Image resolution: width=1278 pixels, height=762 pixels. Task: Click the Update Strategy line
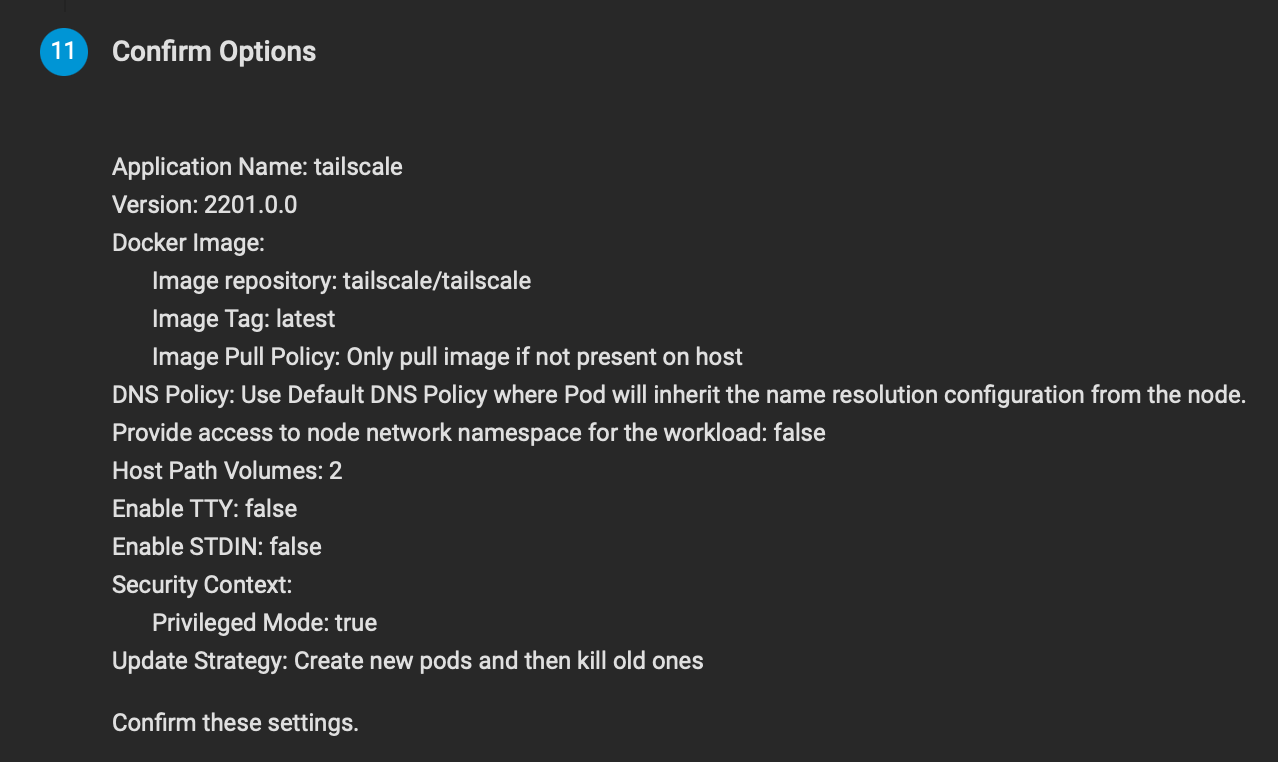click(x=408, y=661)
